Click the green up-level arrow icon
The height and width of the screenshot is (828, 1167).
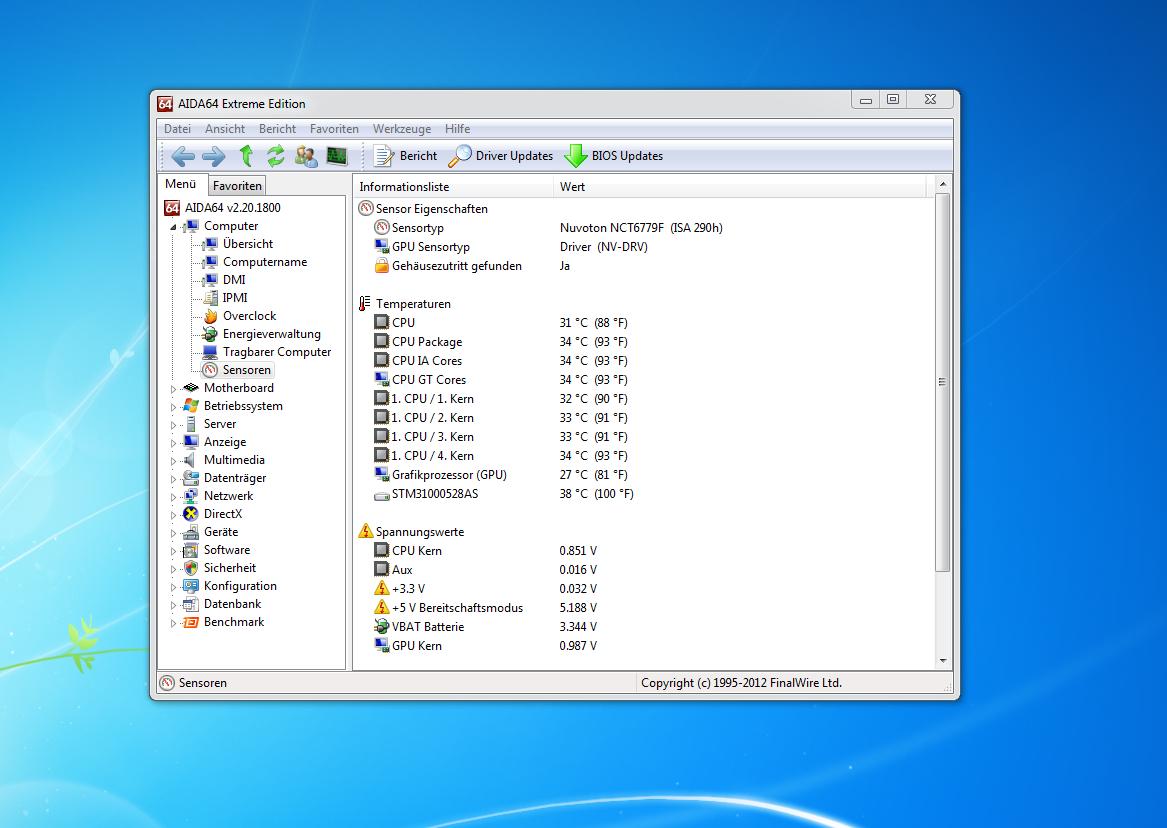pyautogui.click(x=246, y=156)
